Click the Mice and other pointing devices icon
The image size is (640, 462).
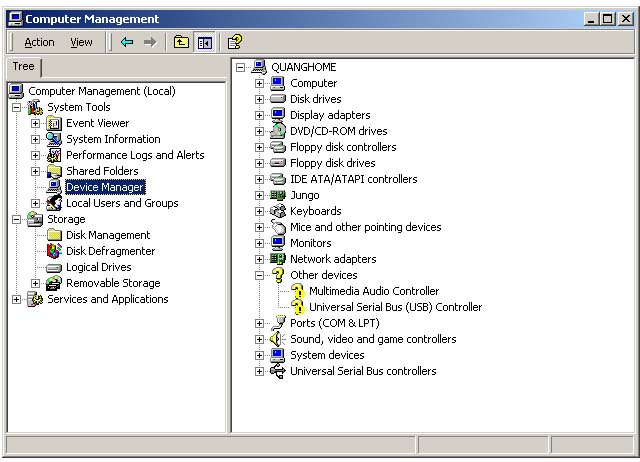tap(278, 227)
